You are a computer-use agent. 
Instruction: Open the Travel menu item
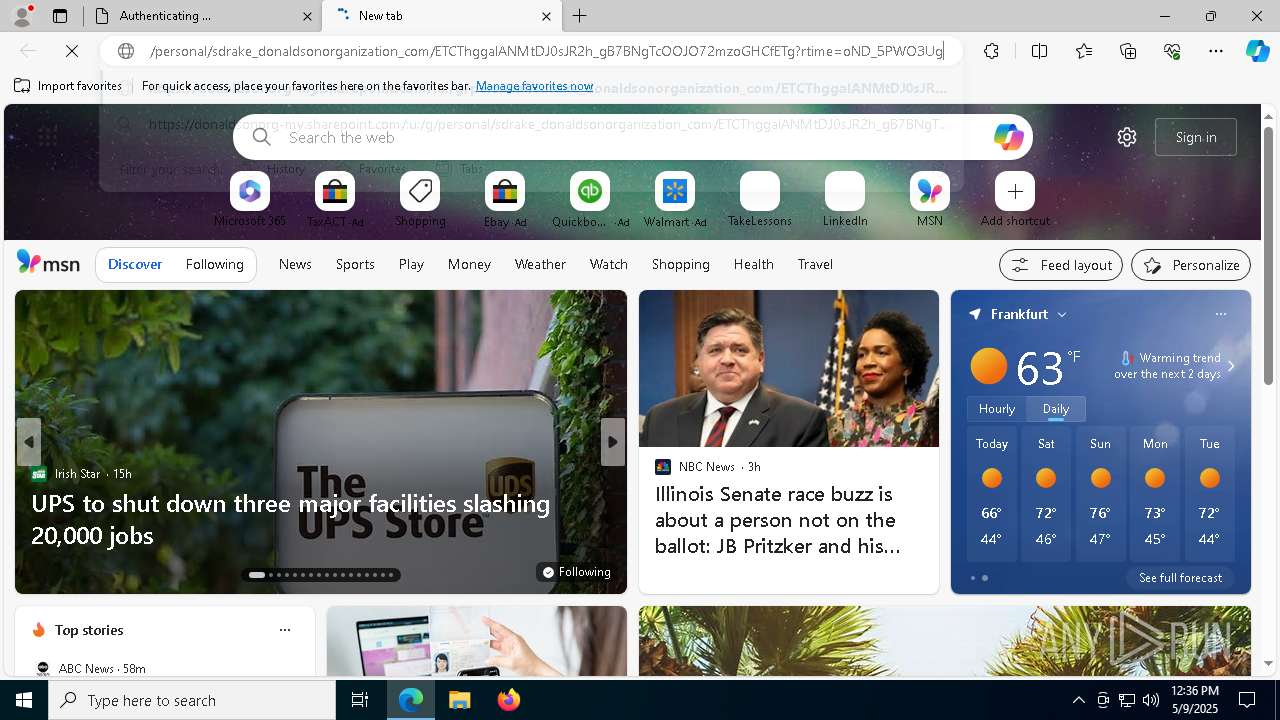coord(815,265)
